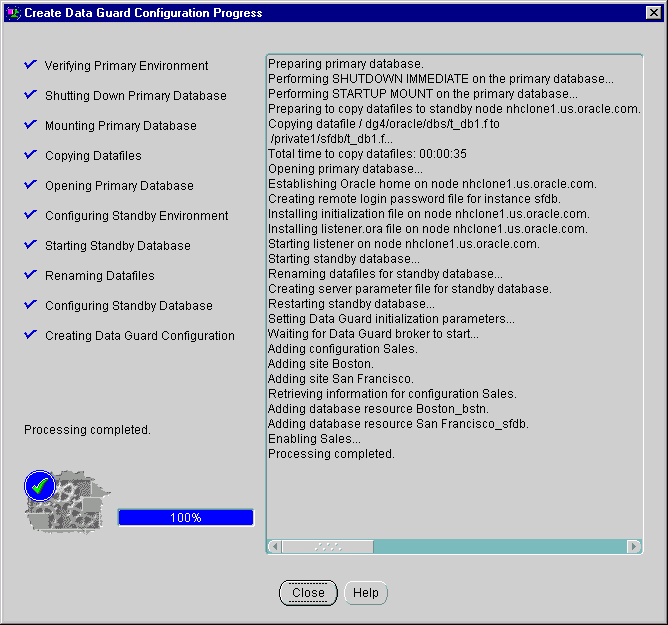Image resolution: width=668 pixels, height=625 pixels.
Task: Click log line Adding database resource San Francisco_sfdb
Action: coord(398,424)
